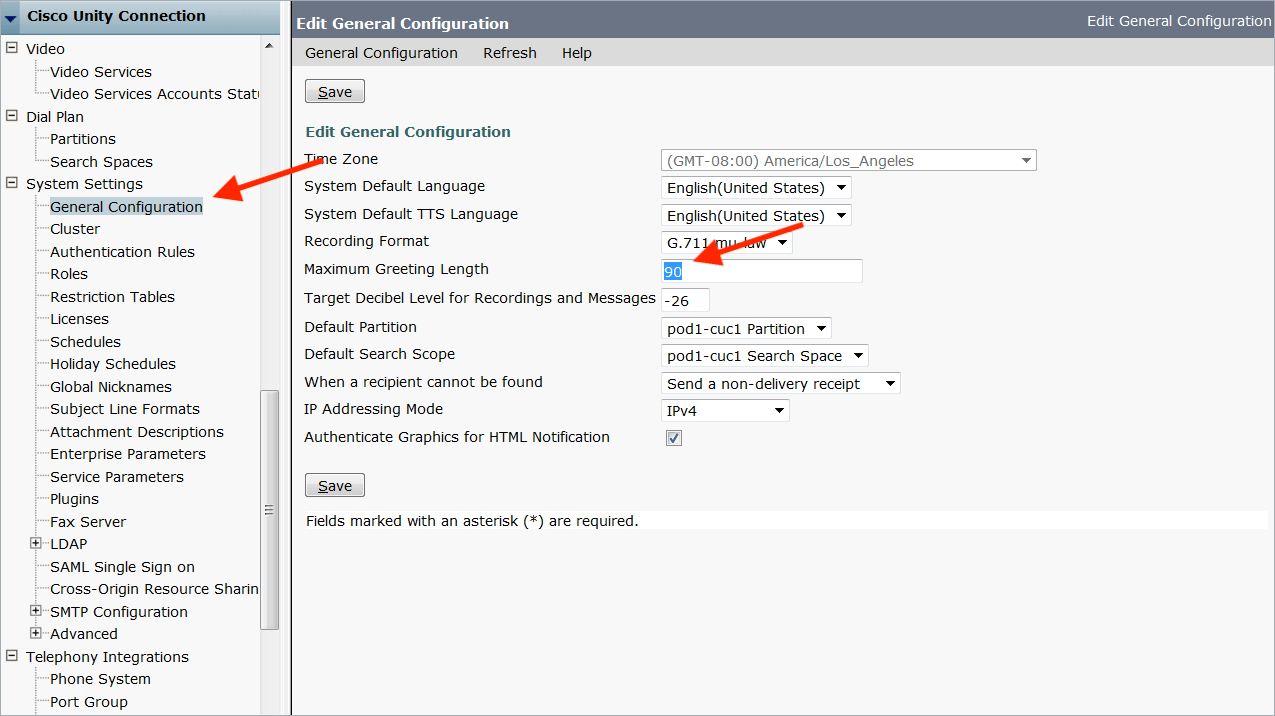1275x716 pixels.
Task: Click the sidebar vertical scrollbar
Action: (x=269, y=510)
